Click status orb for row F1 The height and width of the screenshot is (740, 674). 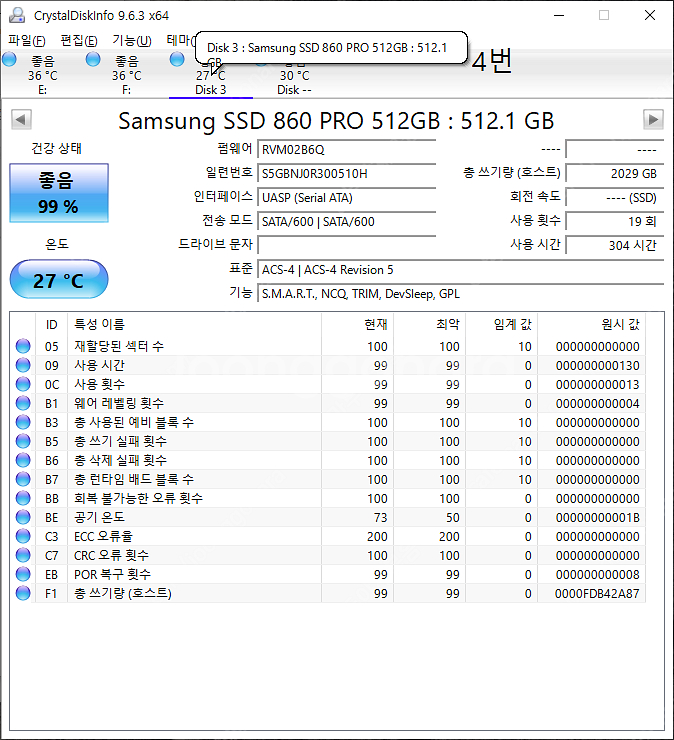[23, 593]
